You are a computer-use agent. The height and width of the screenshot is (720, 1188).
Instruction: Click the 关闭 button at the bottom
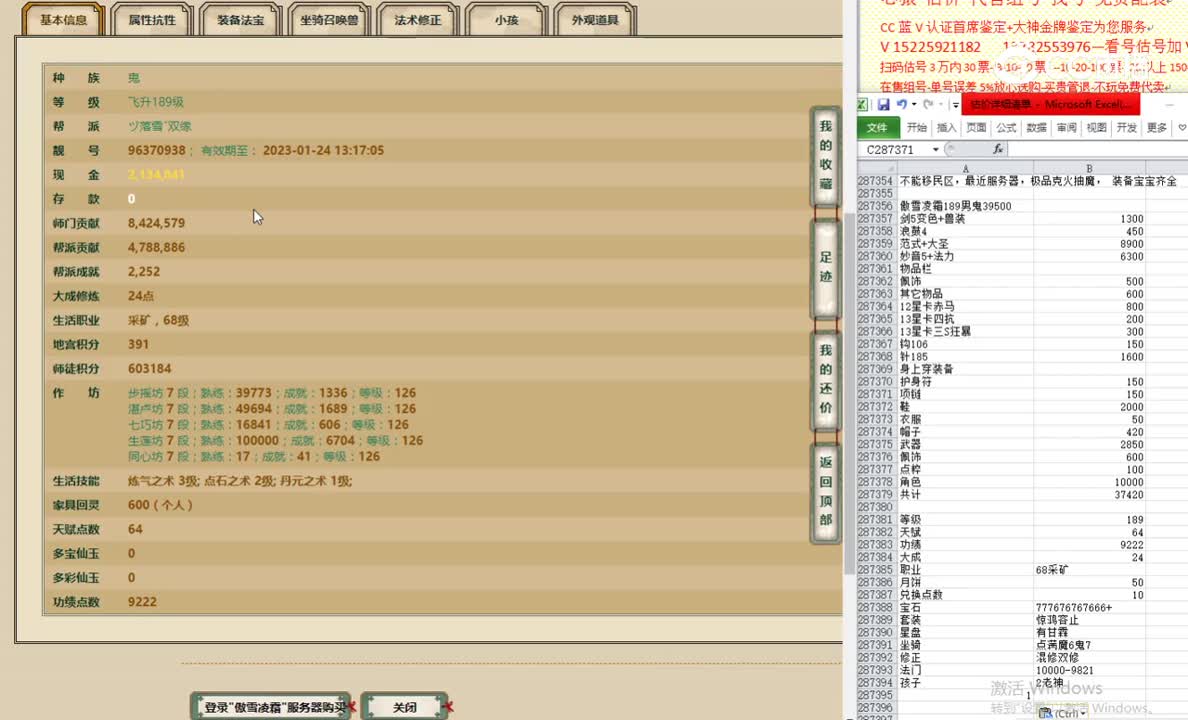click(x=405, y=706)
